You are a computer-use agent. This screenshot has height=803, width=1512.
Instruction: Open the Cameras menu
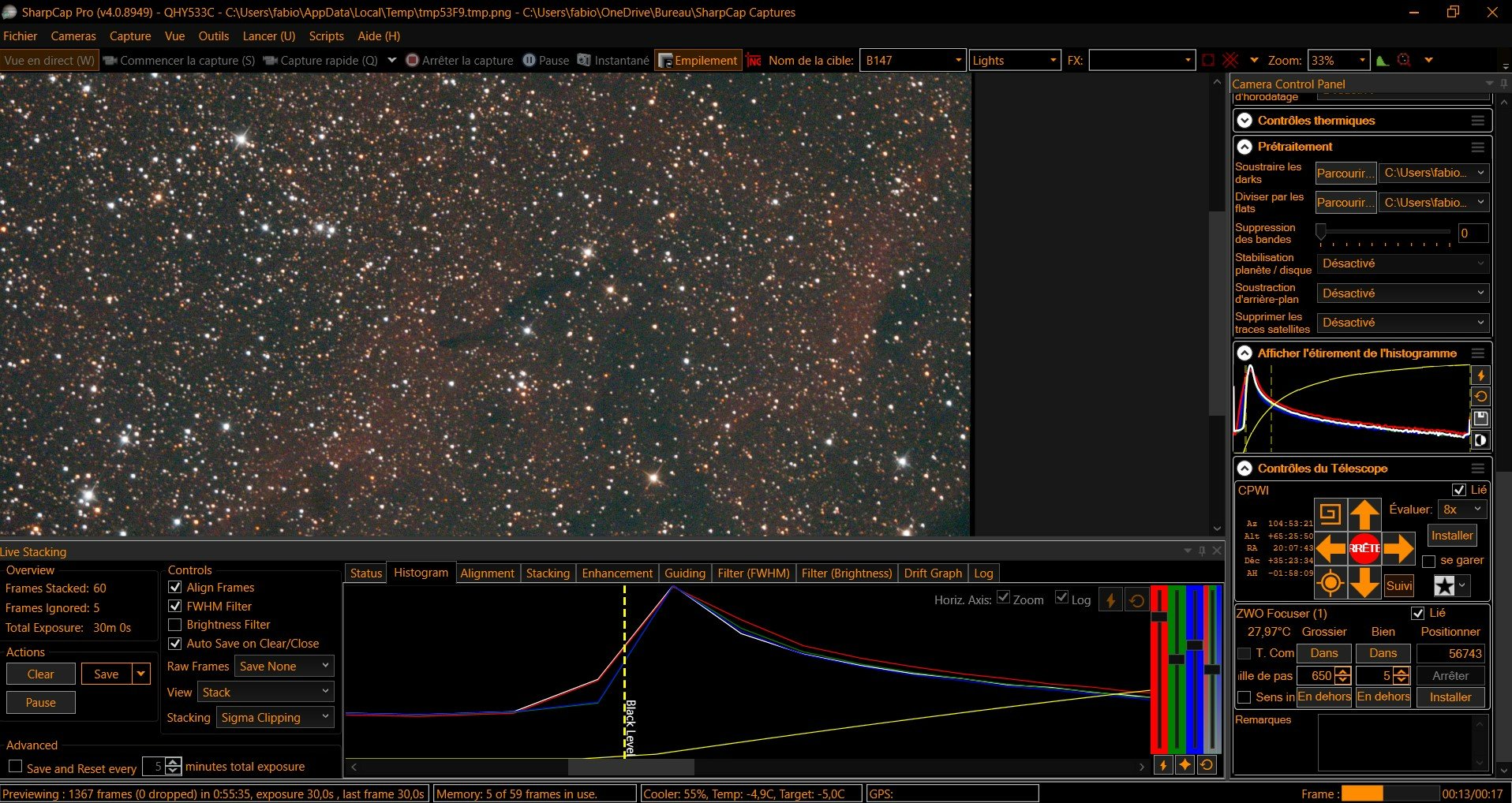pos(73,36)
